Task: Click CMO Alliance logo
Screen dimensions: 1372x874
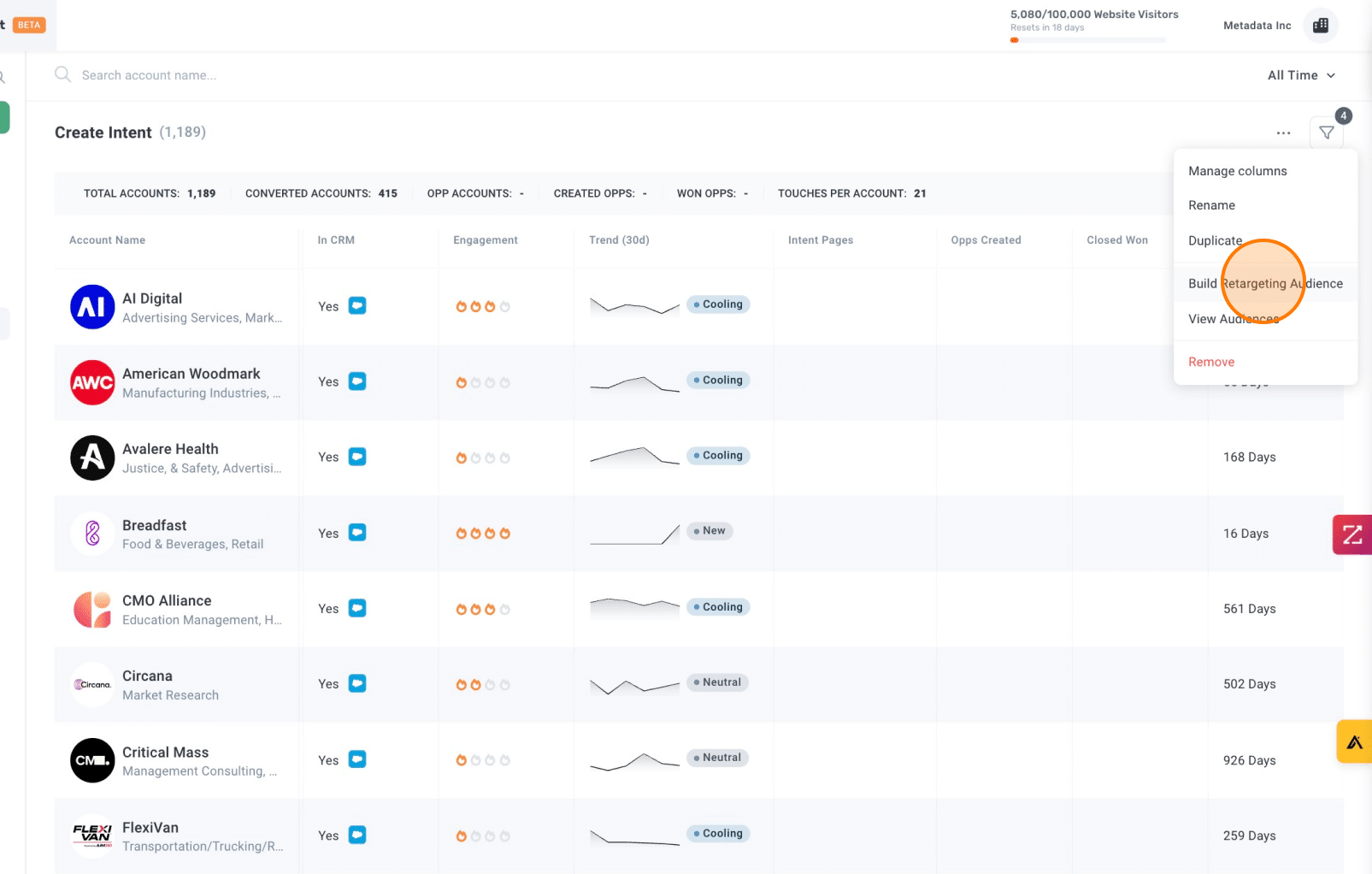Action: 92,609
